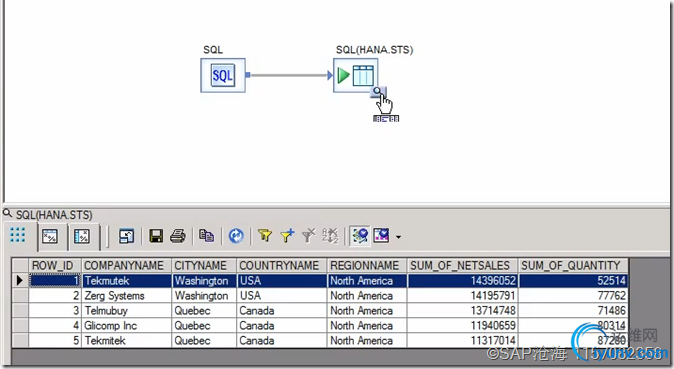Click North America cell in Tekmutek row
The width and height of the screenshot is (674, 369).
click(x=367, y=281)
